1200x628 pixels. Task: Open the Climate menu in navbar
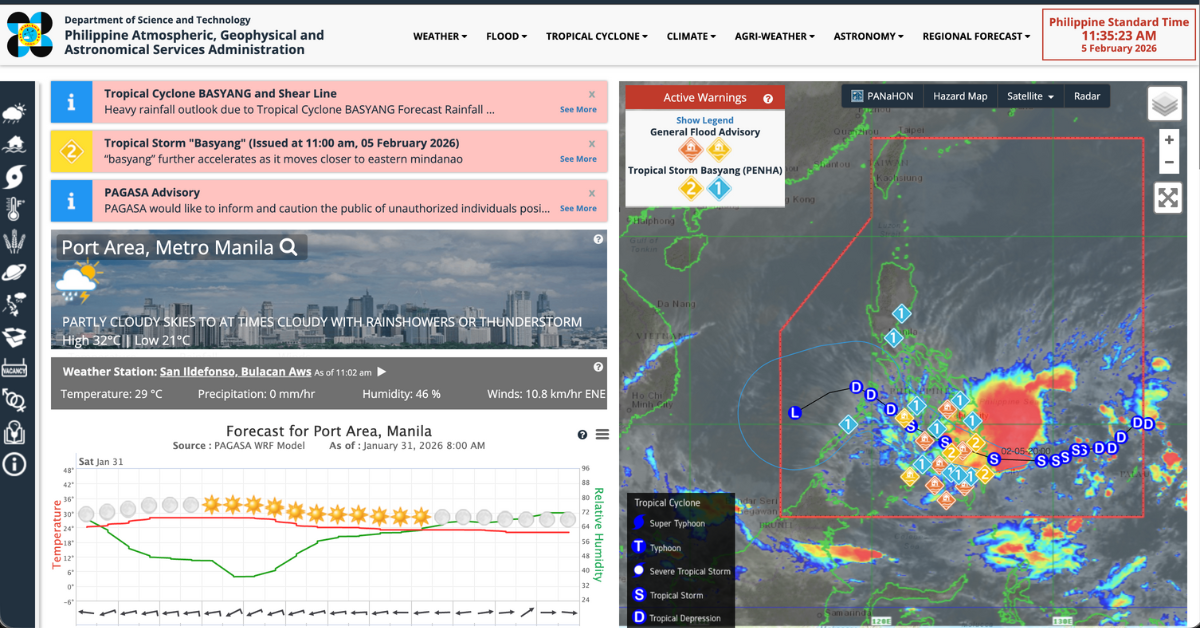coord(691,36)
